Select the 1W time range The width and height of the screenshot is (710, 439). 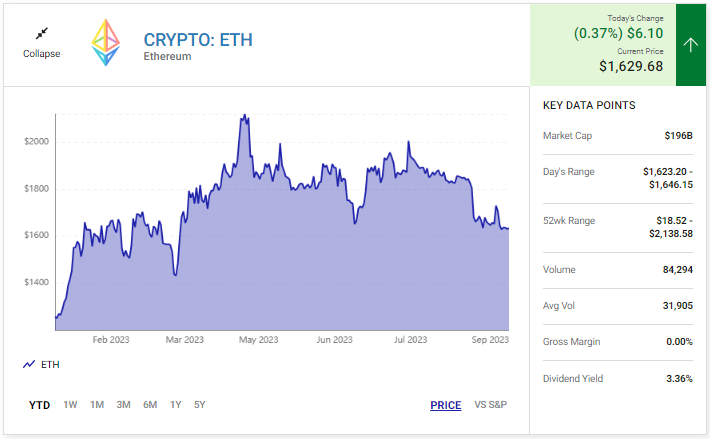(70, 405)
